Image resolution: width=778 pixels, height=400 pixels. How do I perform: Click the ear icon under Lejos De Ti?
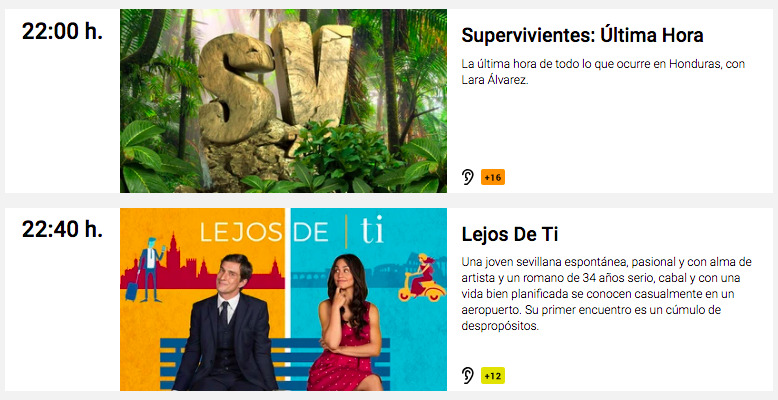pyautogui.click(x=467, y=375)
